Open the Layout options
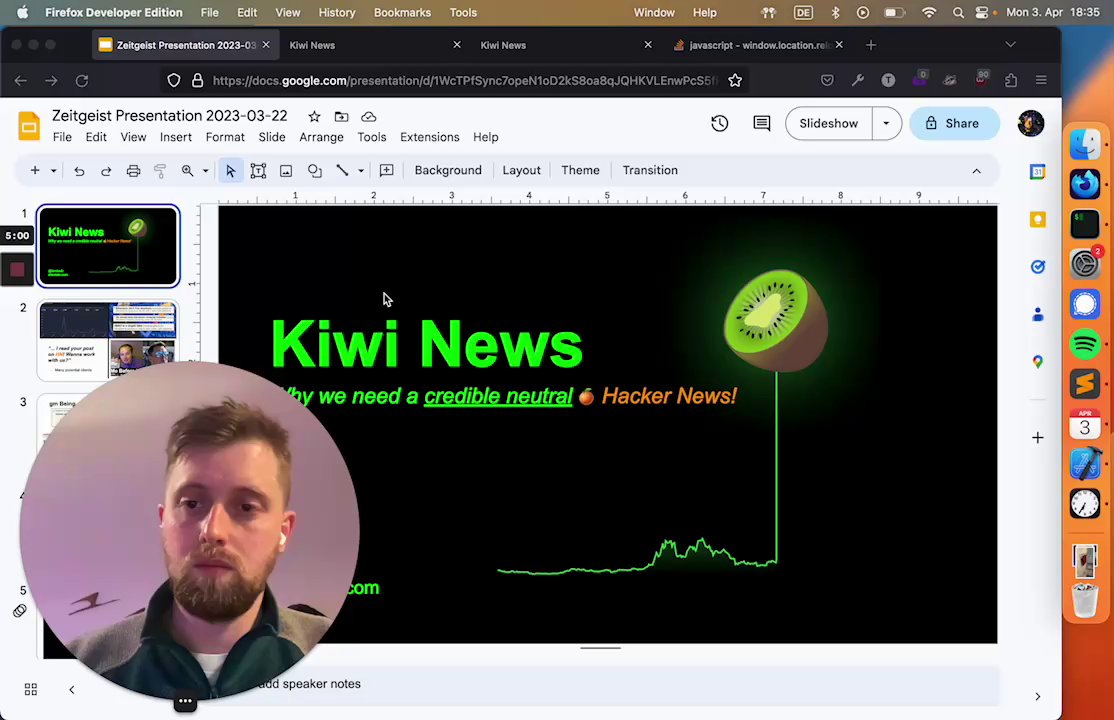The height and width of the screenshot is (720, 1114). (x=521, y=171)
